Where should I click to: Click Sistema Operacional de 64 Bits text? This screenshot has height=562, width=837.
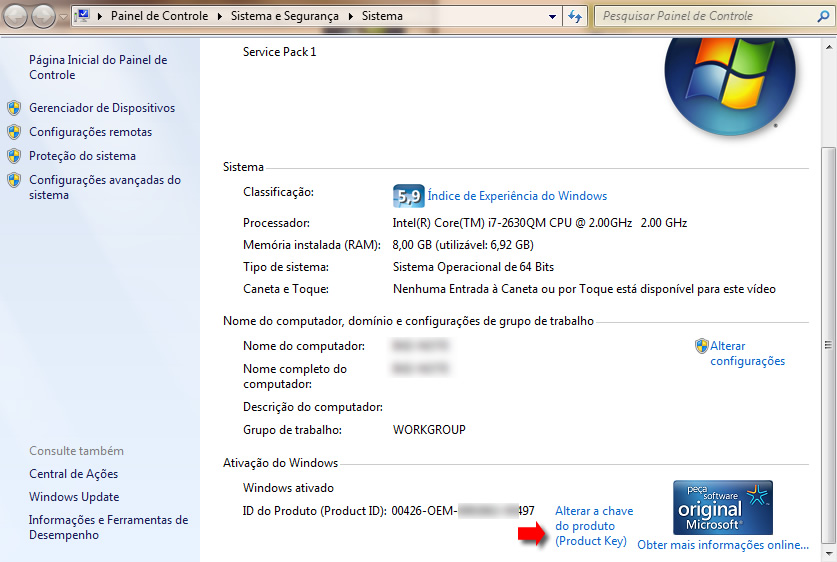pos(473,267)
